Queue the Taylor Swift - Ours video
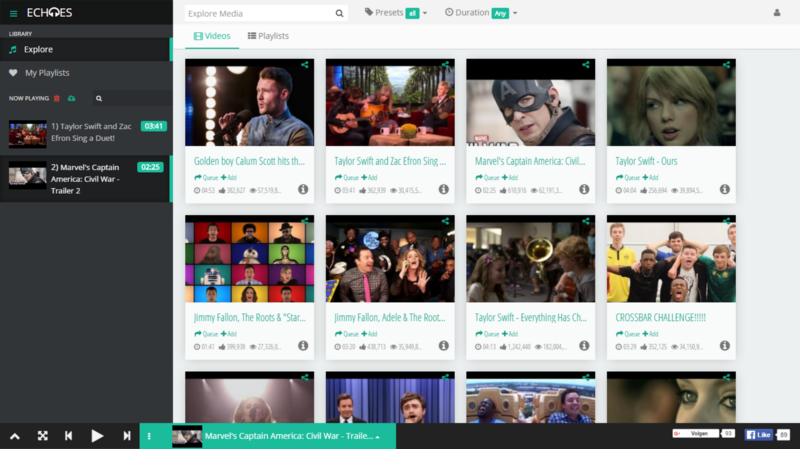This screenshot has width=800, height=449. pyautogui.click(x=628, y=178)
